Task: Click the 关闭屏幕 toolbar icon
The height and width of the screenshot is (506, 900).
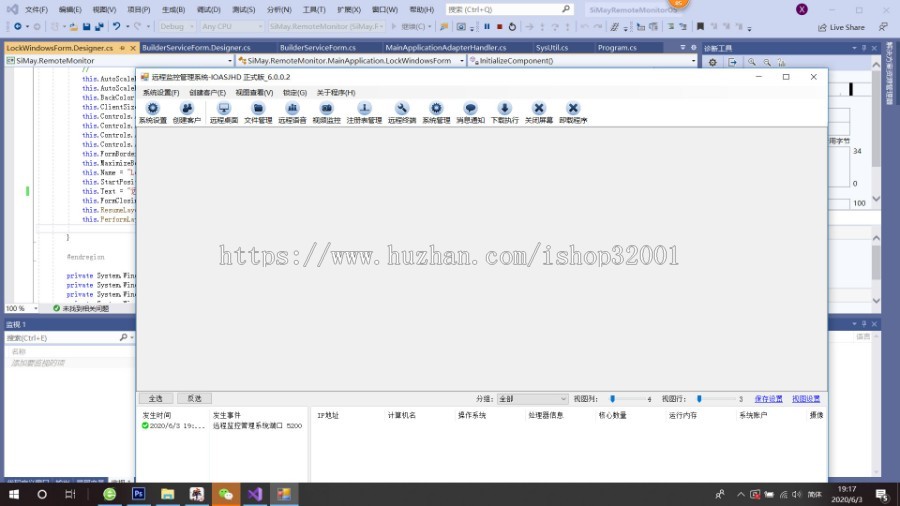Action: pos(539,112)
